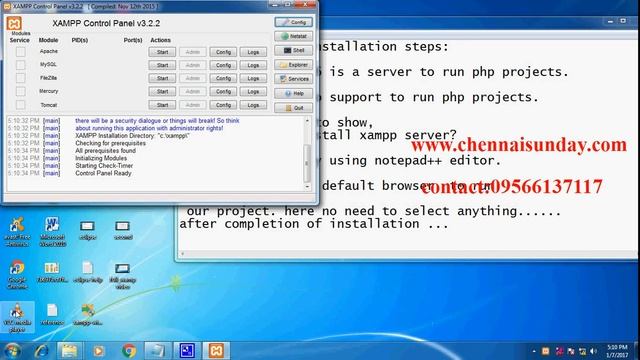Screen dimensions: 640x360
Task: Click "after completion of installation" text in editor
Action: click(x=299, y=224)
